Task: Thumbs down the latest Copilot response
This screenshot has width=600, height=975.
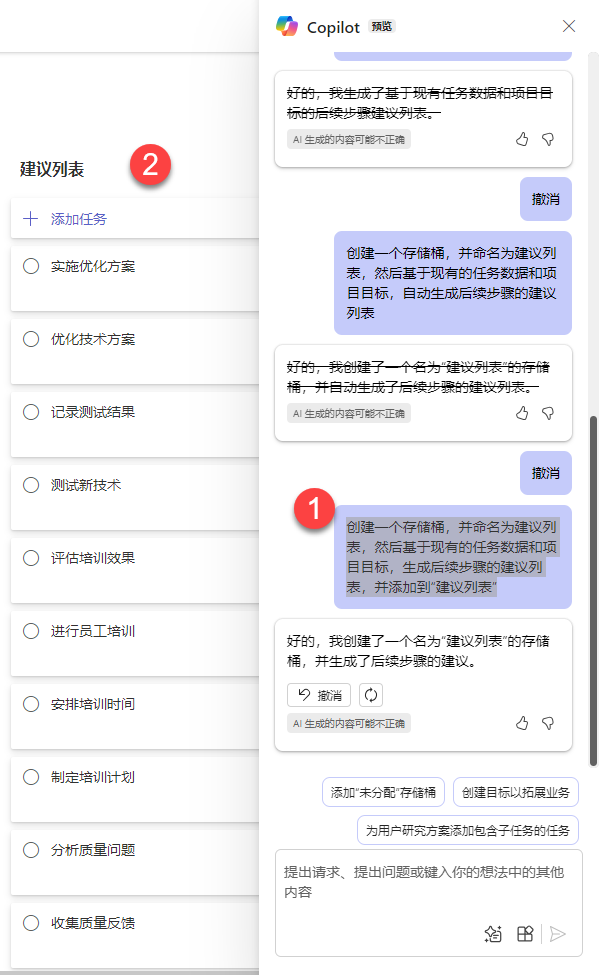Action: 548,723
